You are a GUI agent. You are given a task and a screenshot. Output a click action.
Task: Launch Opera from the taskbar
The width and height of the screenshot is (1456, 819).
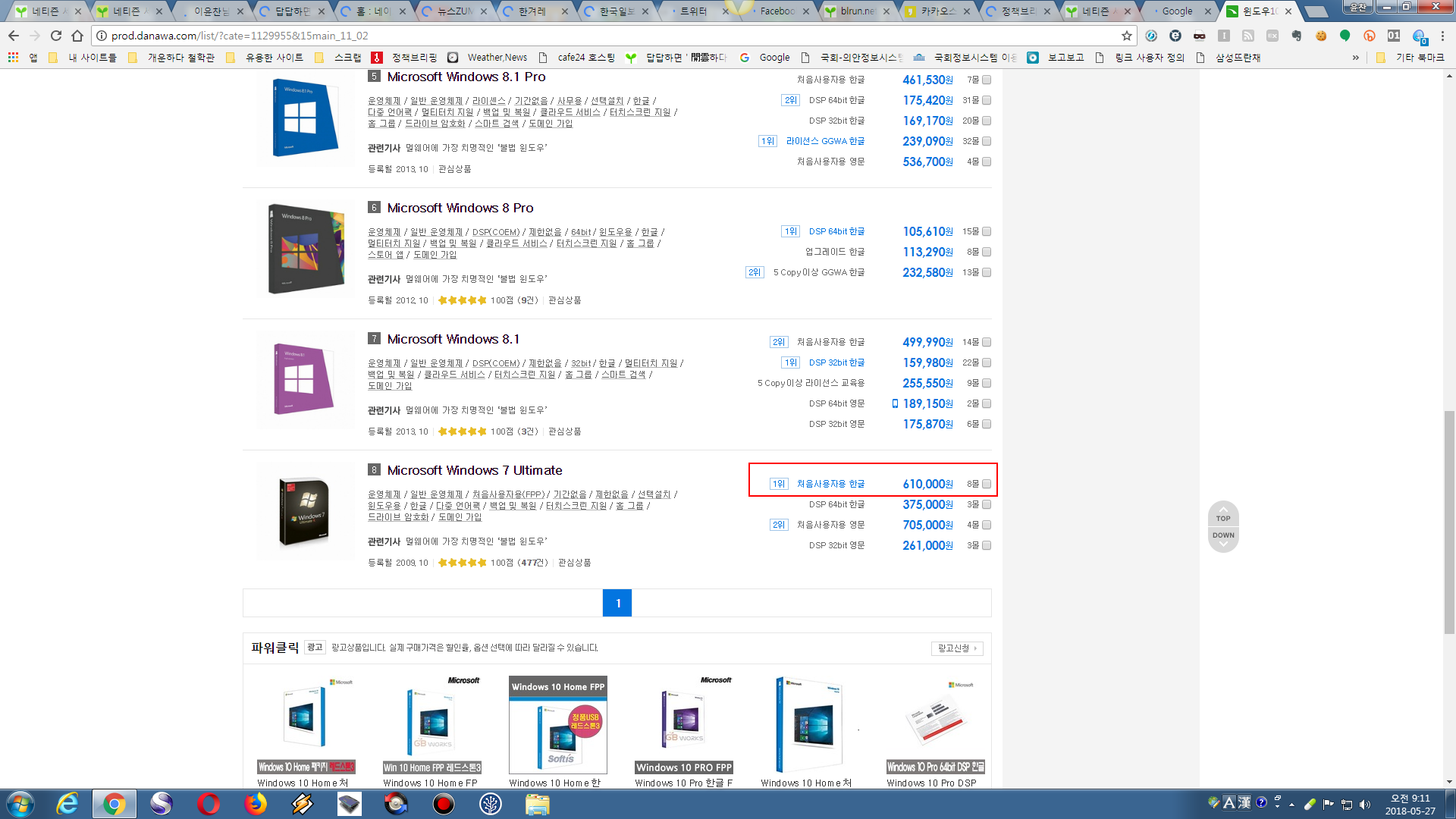pyautogui.click(x=208, y=804)
